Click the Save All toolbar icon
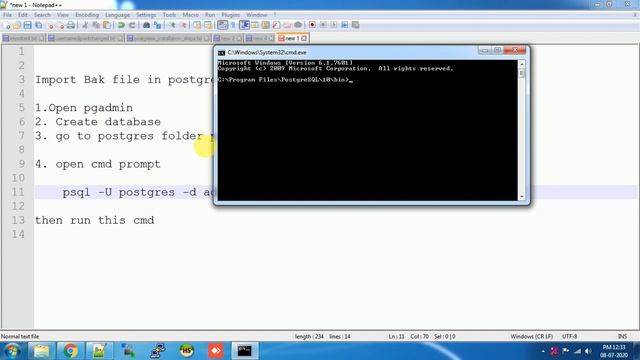Screen dimensions: 640x360 click(x=38, y=25)
